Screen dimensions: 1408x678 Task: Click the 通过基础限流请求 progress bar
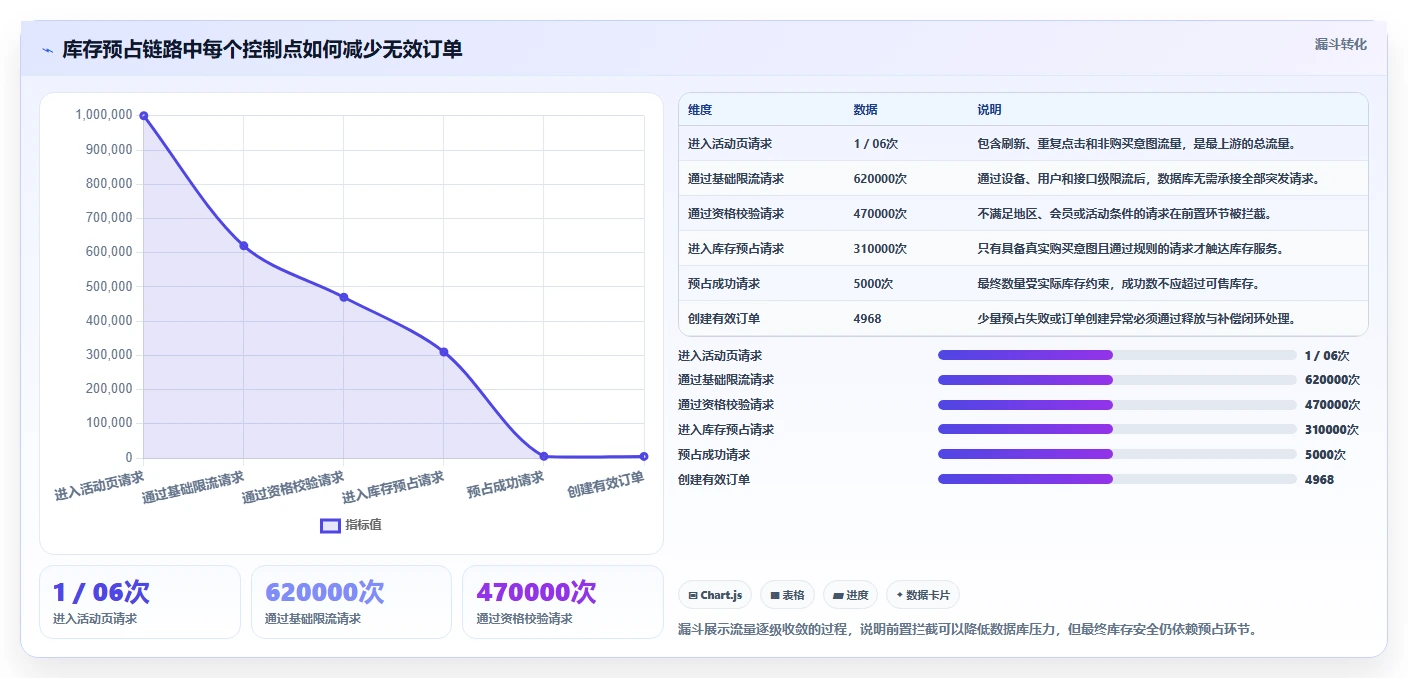pyautogui.click(x=1117, y=380)
